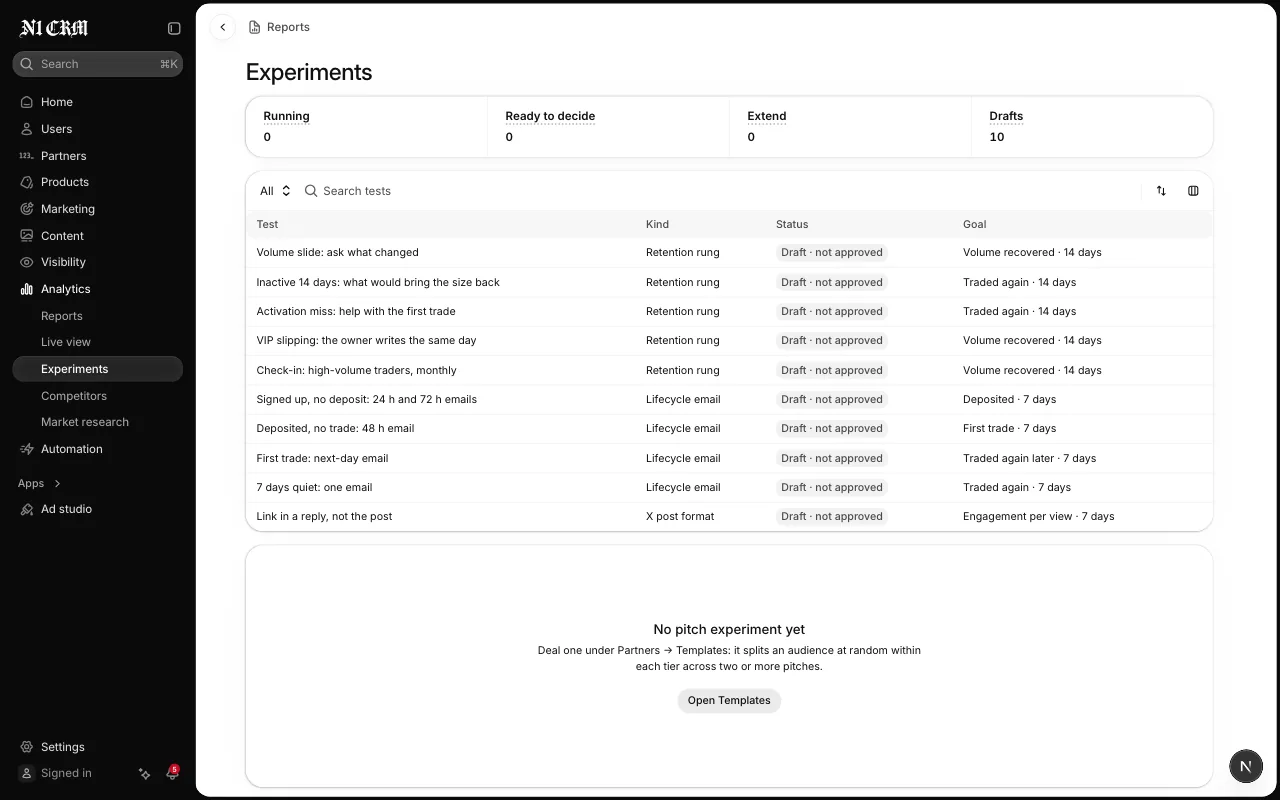Image resolution: width=1280 pixels, height=800 pixels.
Task: Click the Ready to decide card
Action: pyautogui.click(x=608, y=127)
